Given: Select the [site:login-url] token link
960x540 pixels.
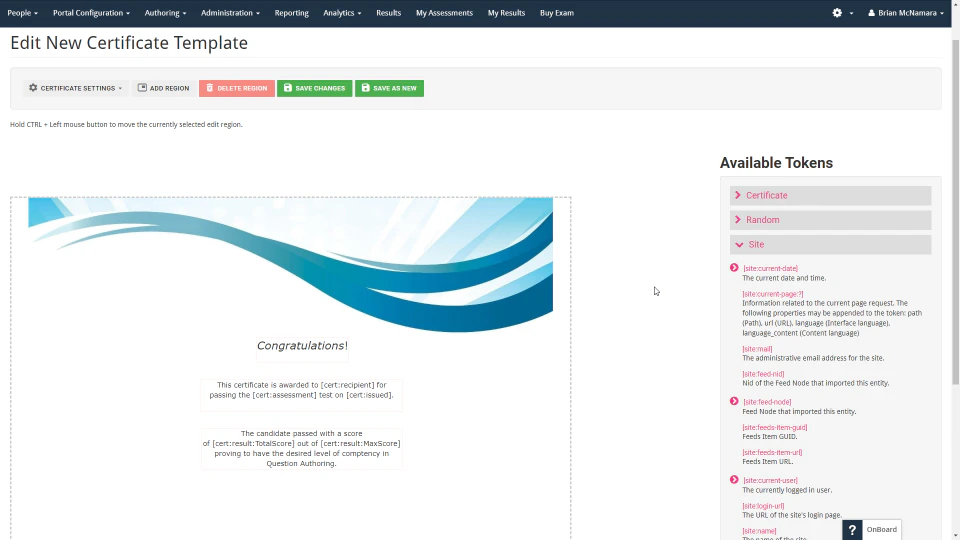Looking at the screenshot, I should pyautogui.click(x=763, y=506).
